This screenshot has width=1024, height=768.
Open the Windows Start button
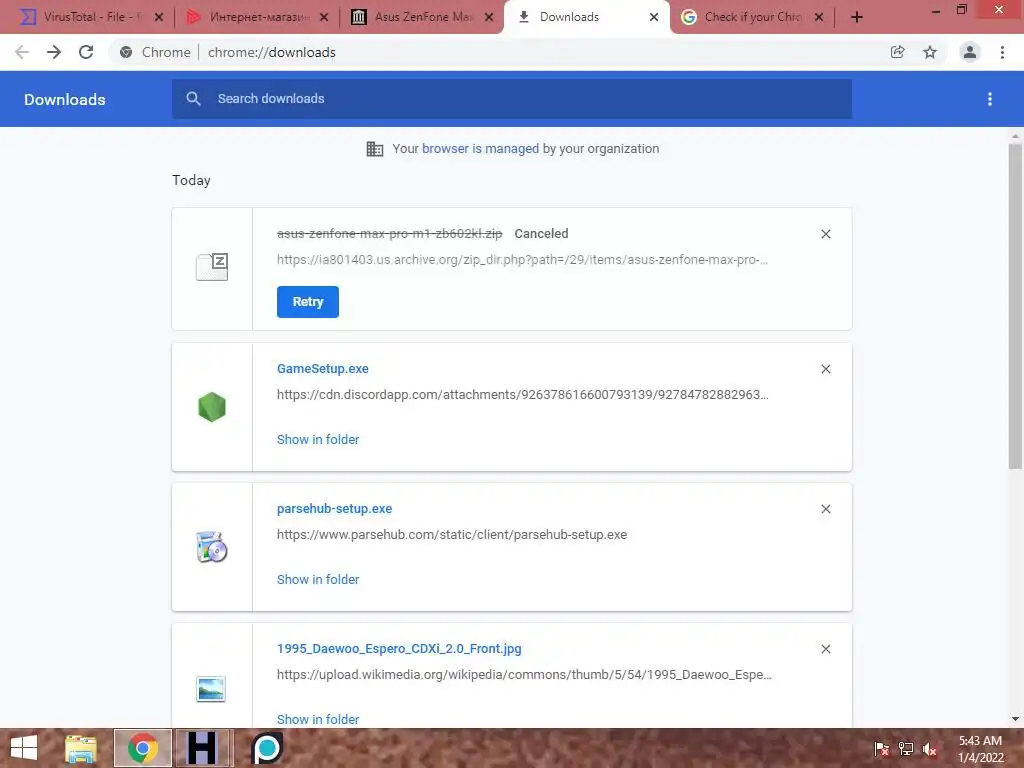coord(24,748)
